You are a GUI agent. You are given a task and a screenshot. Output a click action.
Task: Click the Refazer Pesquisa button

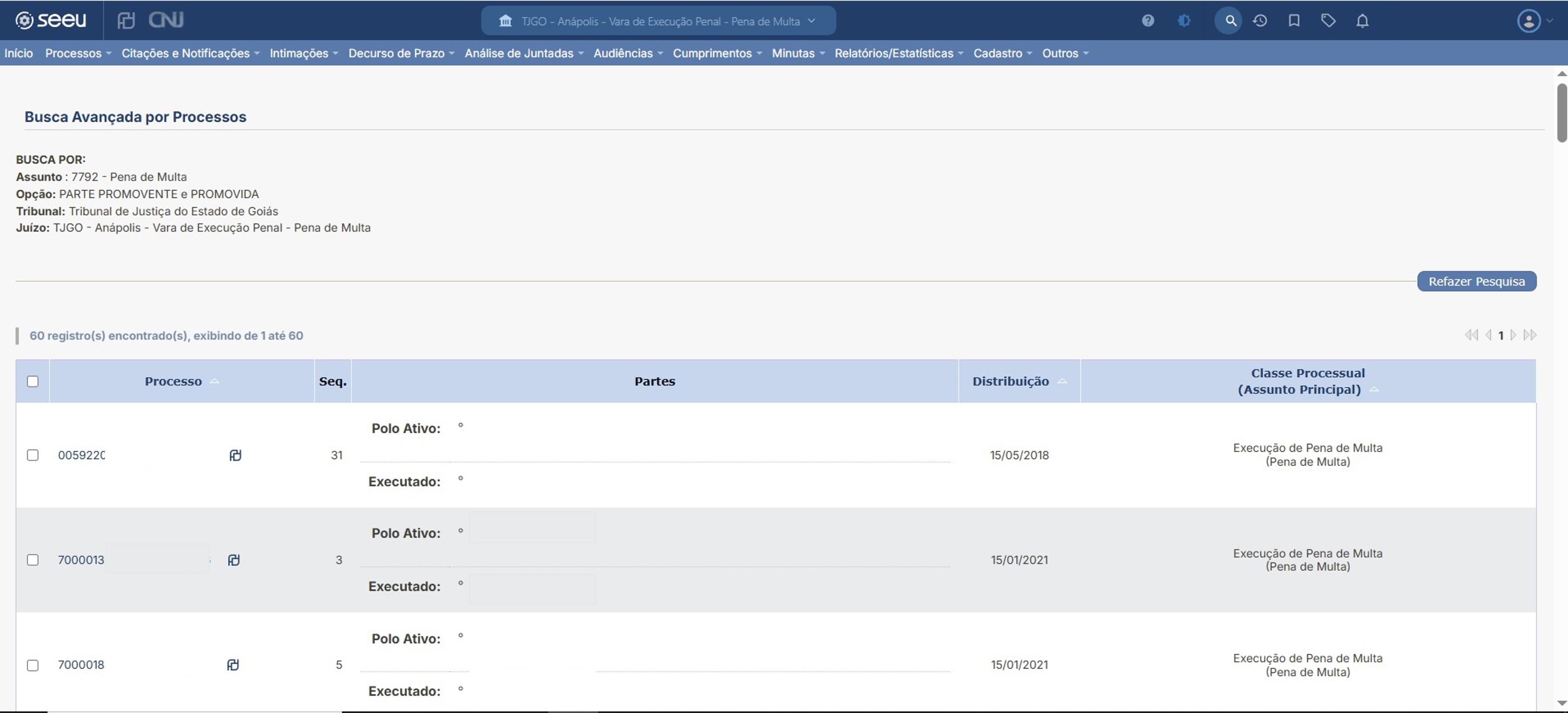[x=1476, y=281]
